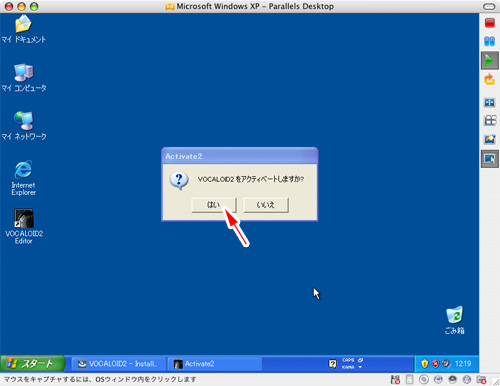Click the blue pause button in Parallels sidebar

[490, 41]
